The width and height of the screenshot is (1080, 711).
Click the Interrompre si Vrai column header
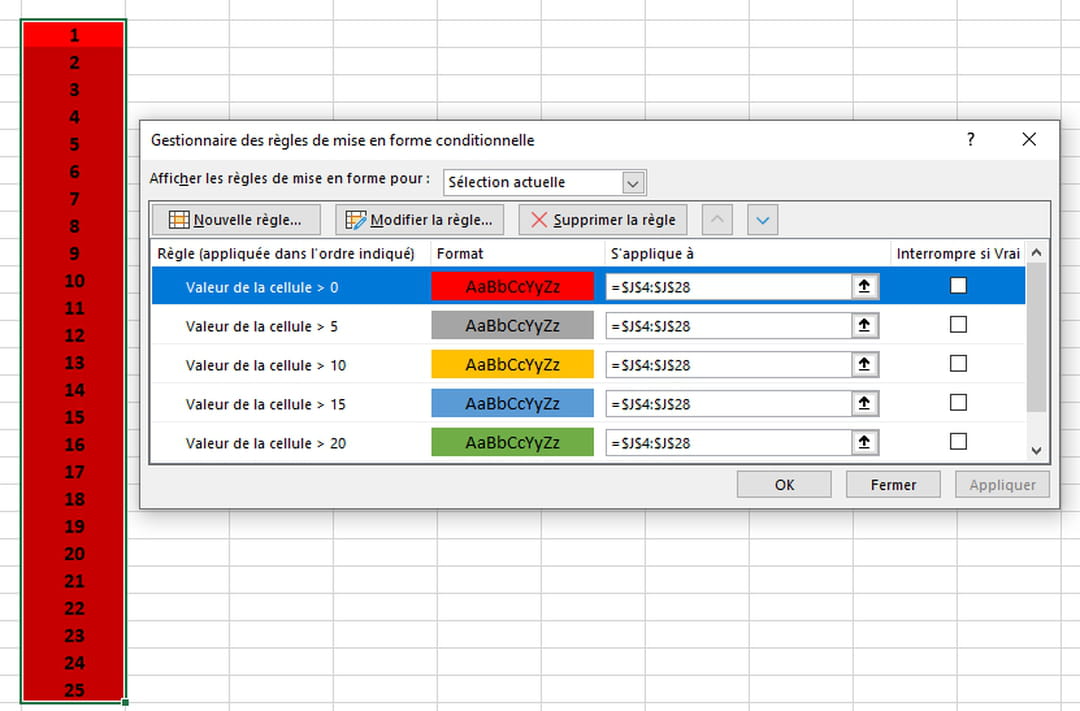point(957,254)
